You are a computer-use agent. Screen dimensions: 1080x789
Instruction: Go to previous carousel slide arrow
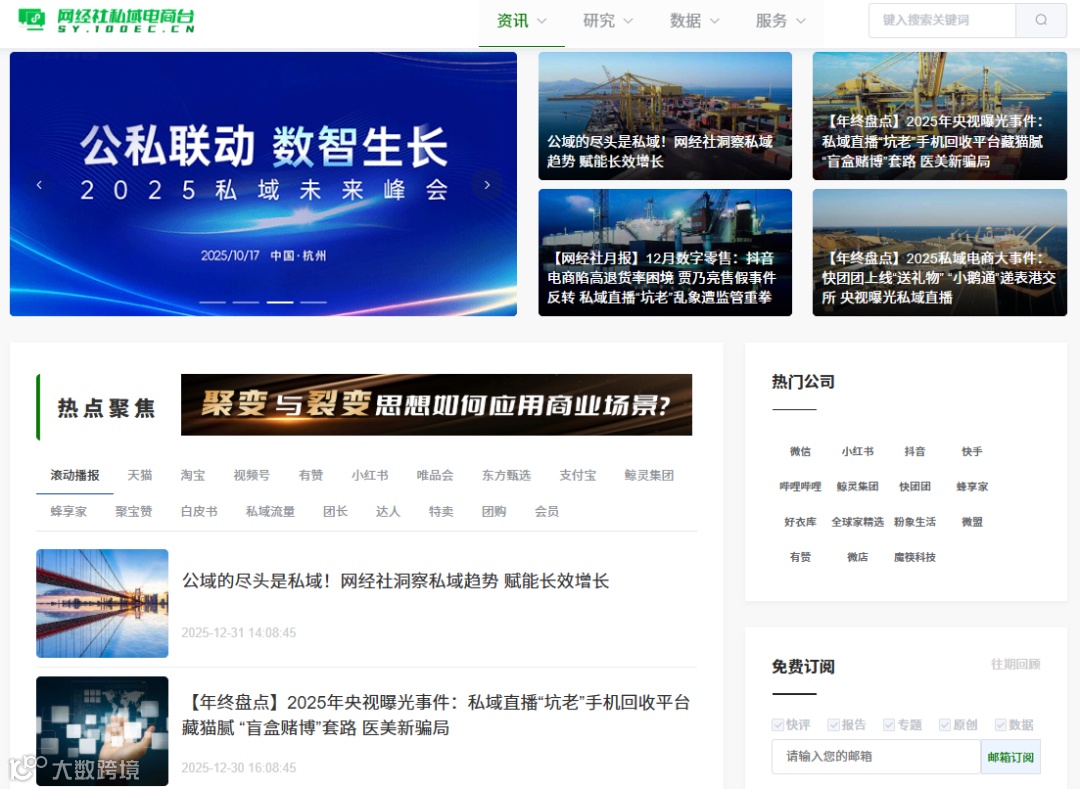39,185
